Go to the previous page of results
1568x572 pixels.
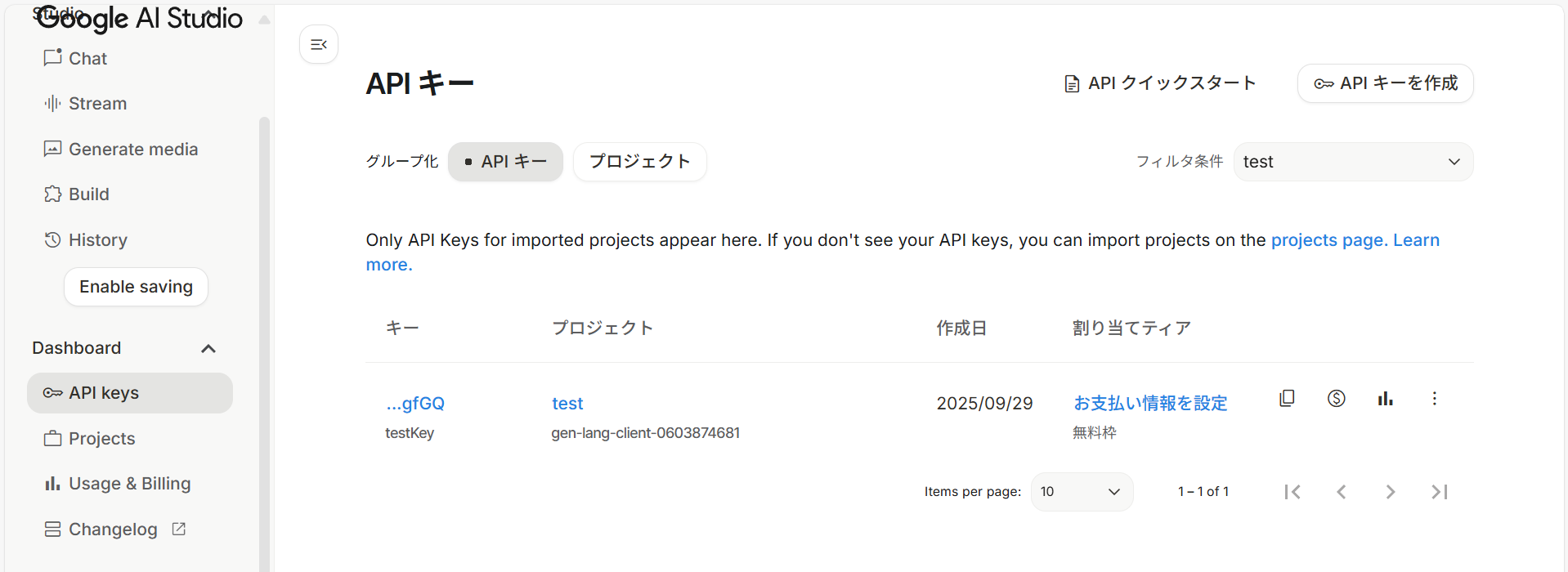[x=1341, y=492]
